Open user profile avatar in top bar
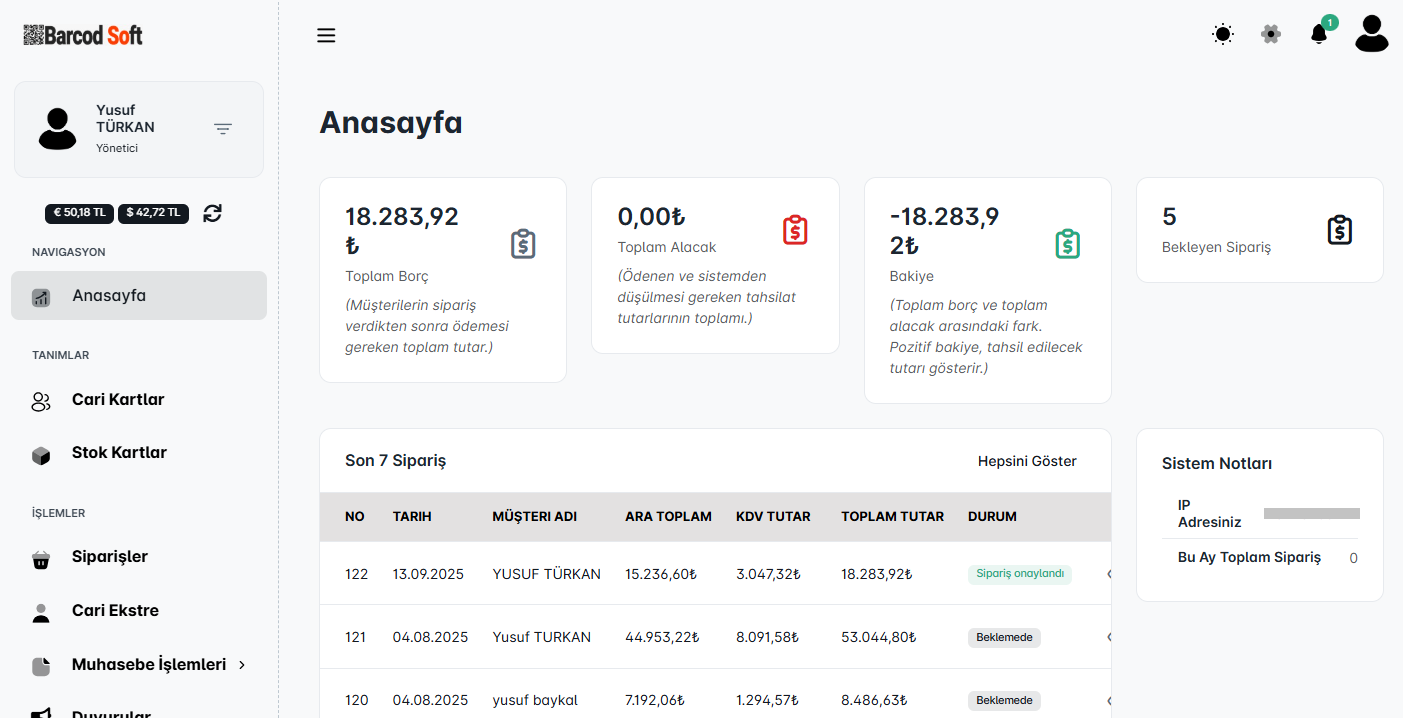Viewport: 1403px width, 718px height. 1371,34
